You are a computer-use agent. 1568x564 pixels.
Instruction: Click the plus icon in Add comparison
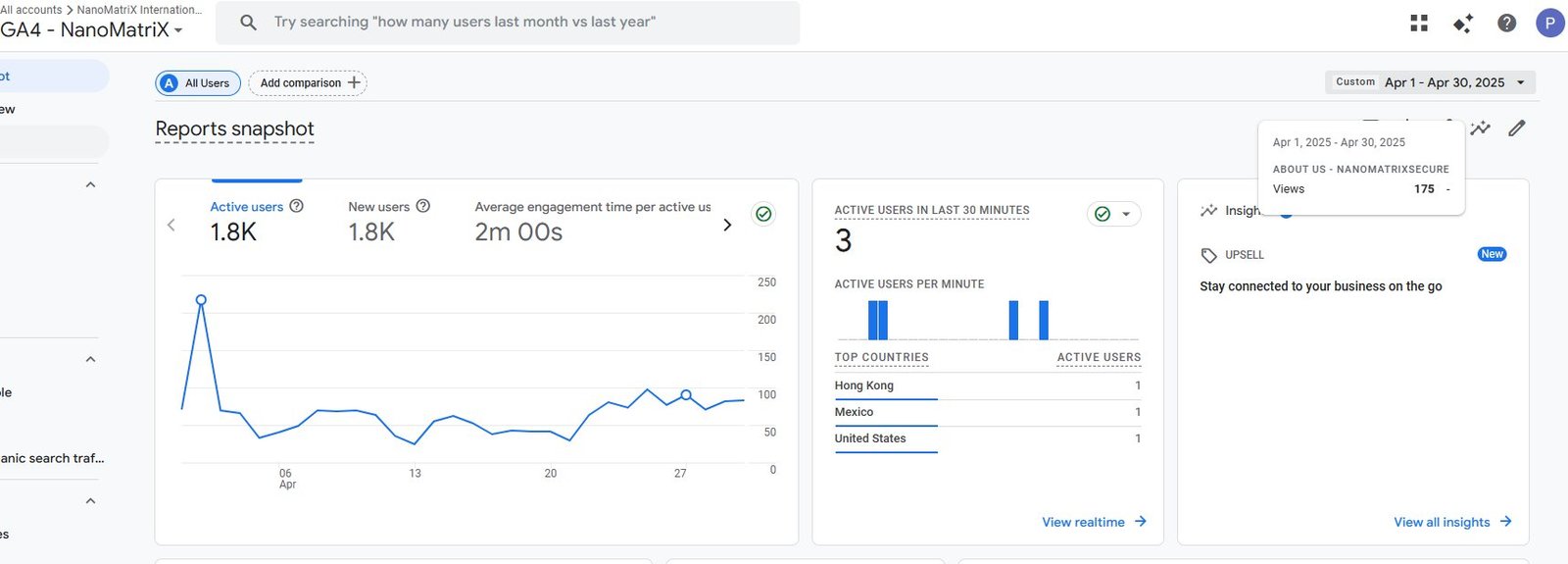click(354, 82)
